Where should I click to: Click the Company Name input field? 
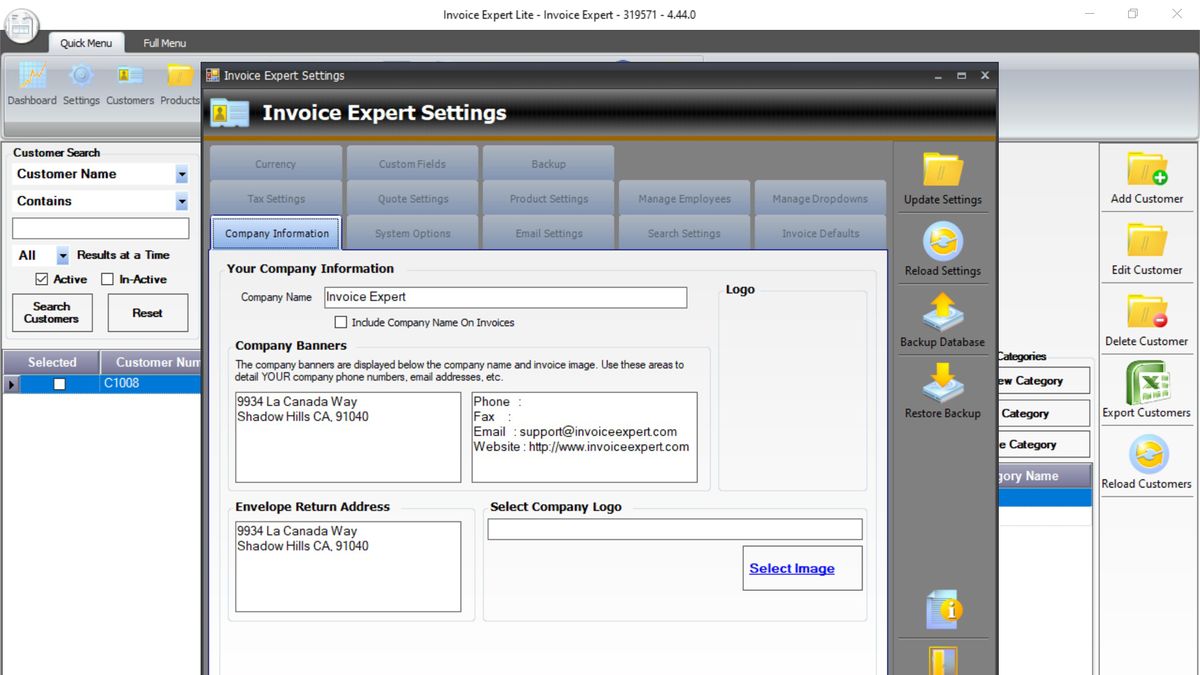505,297
